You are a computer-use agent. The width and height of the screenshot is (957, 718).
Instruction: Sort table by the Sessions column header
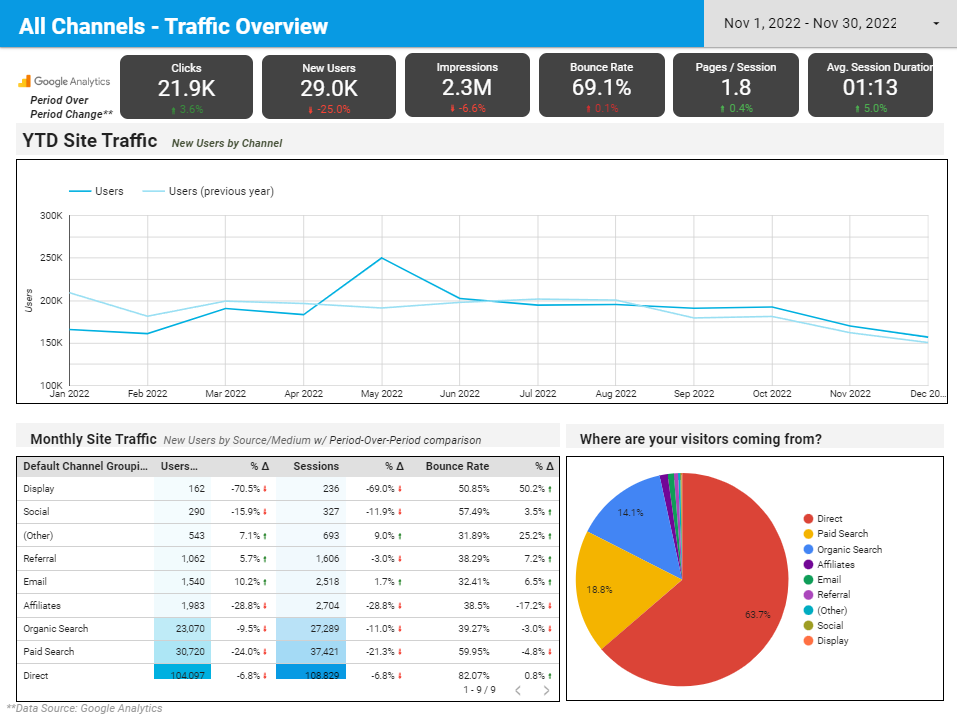[316, 466]
